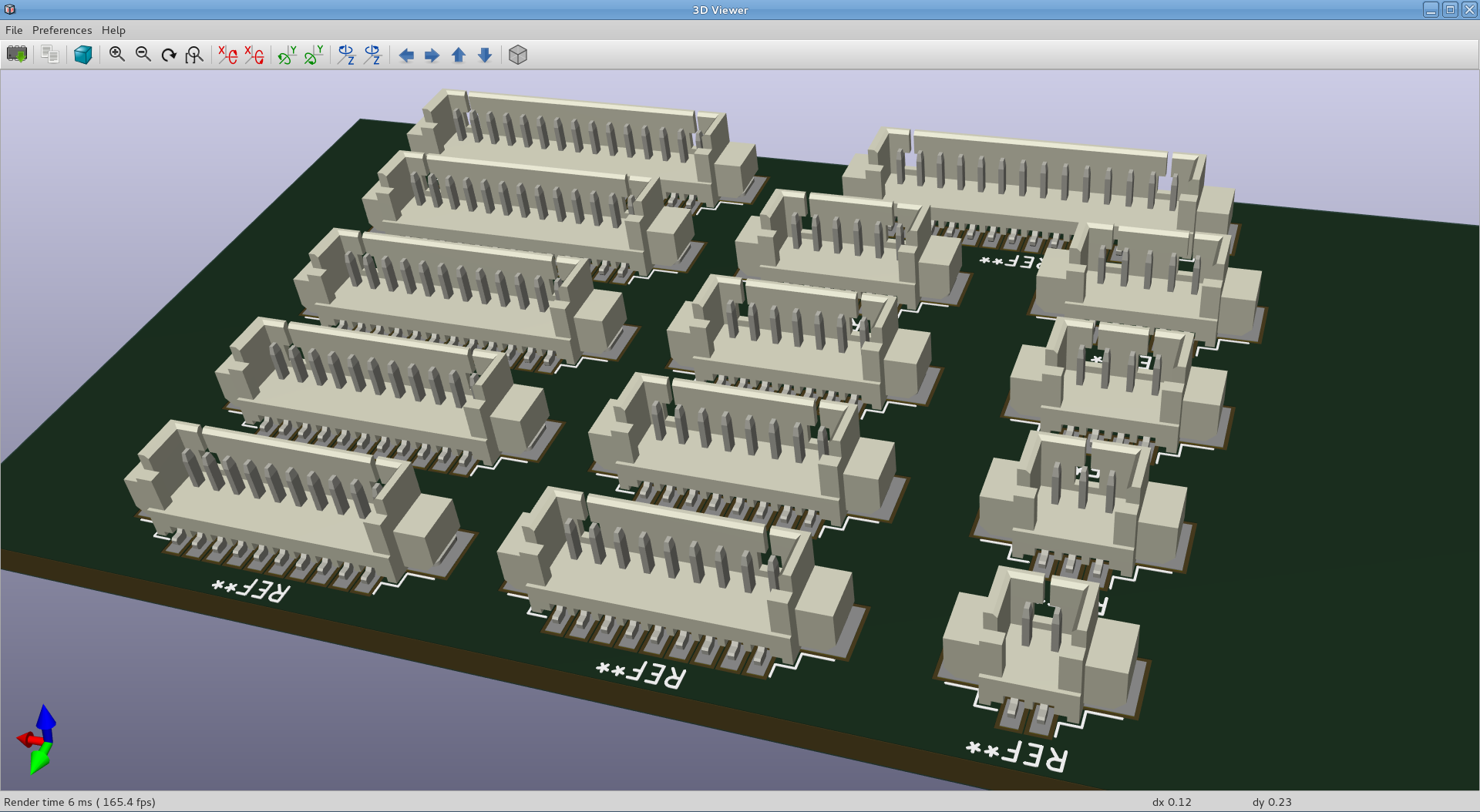This screenshot has height=812, width=1480.
Task: Rotate Y counterclockwise with second green icon
Action: click(313, 55)
